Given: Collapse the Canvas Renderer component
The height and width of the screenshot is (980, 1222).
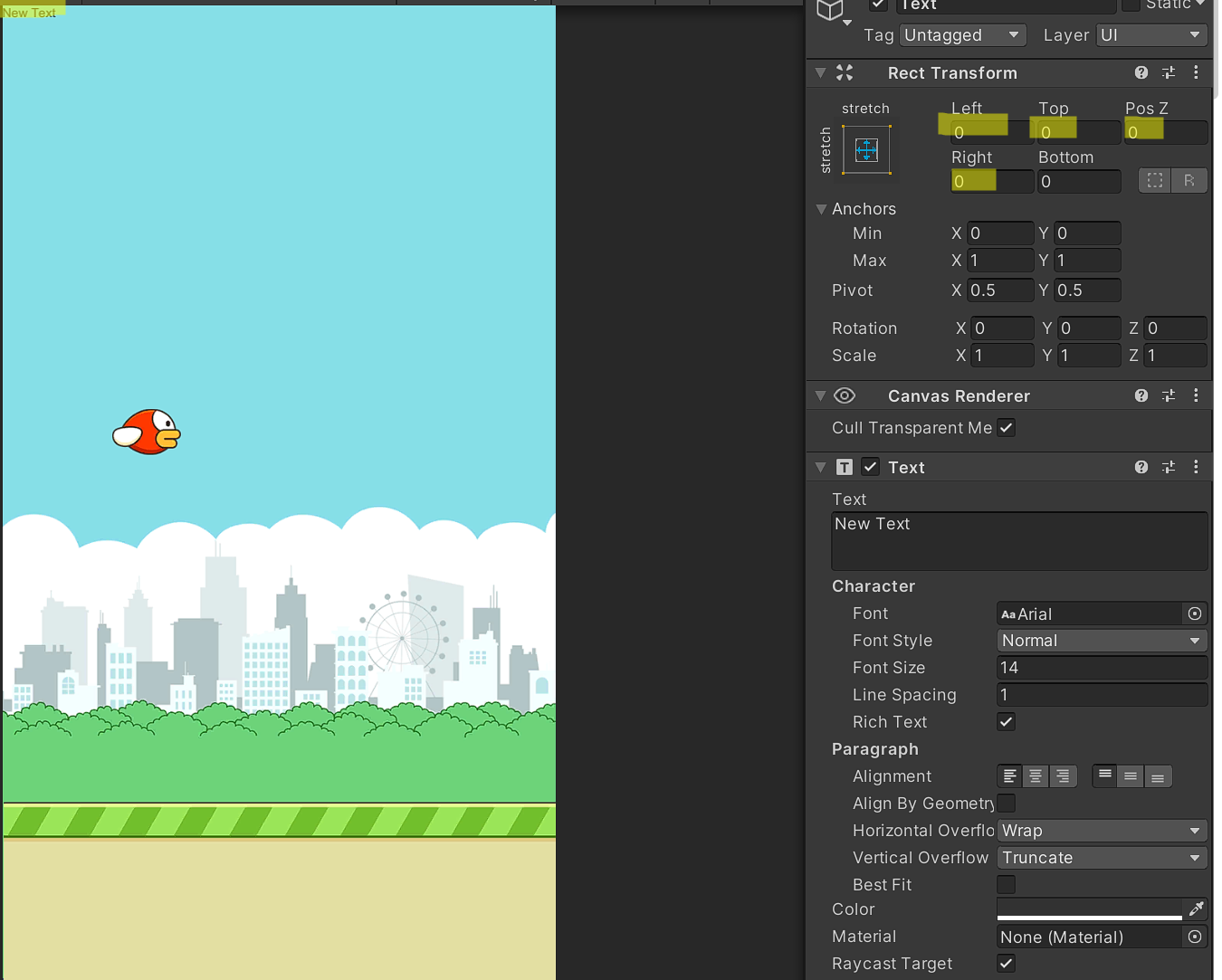Looking at the screenshot, I should click(820, 396).
